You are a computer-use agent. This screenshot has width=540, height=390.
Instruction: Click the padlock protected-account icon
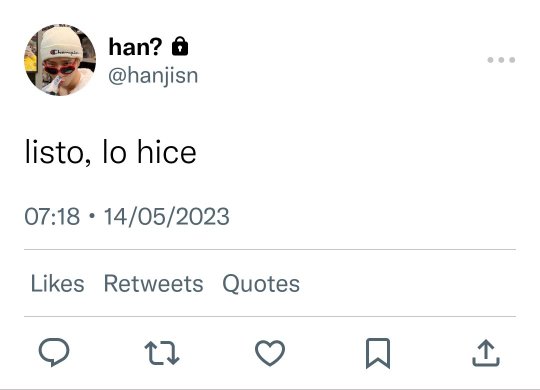[x=180, y=47]
